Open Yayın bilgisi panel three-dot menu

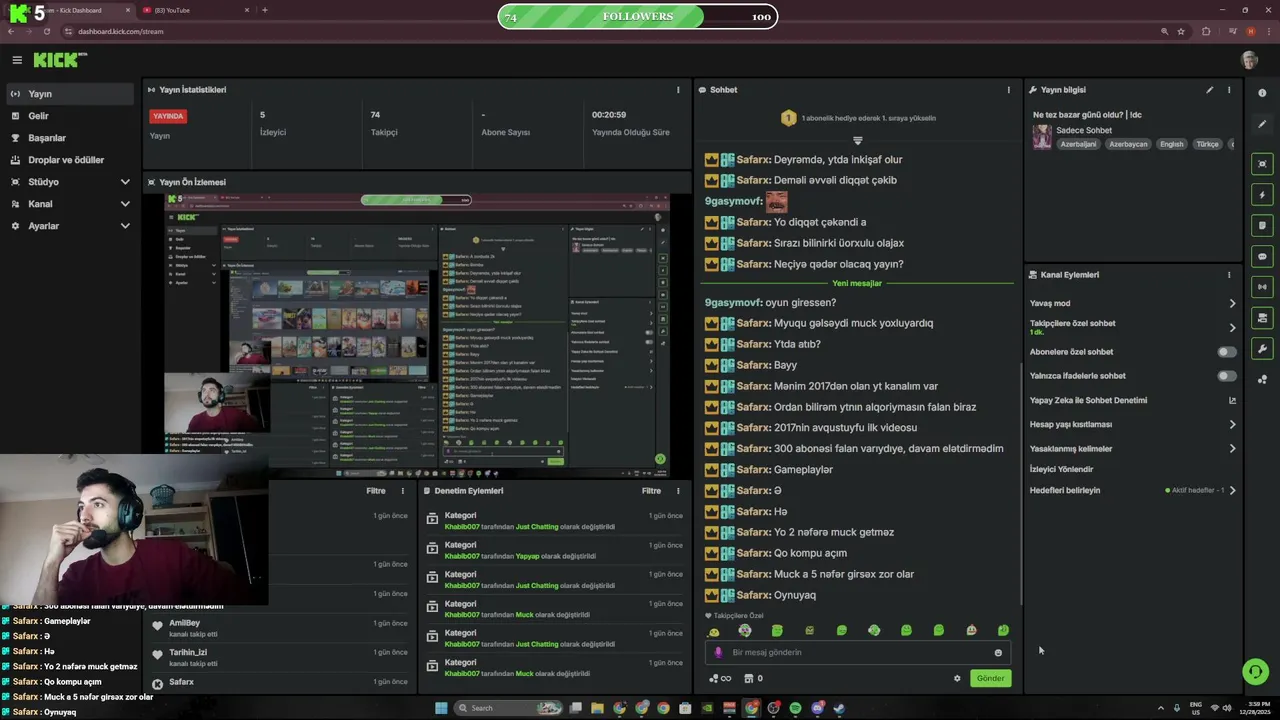click(1229, 90)
